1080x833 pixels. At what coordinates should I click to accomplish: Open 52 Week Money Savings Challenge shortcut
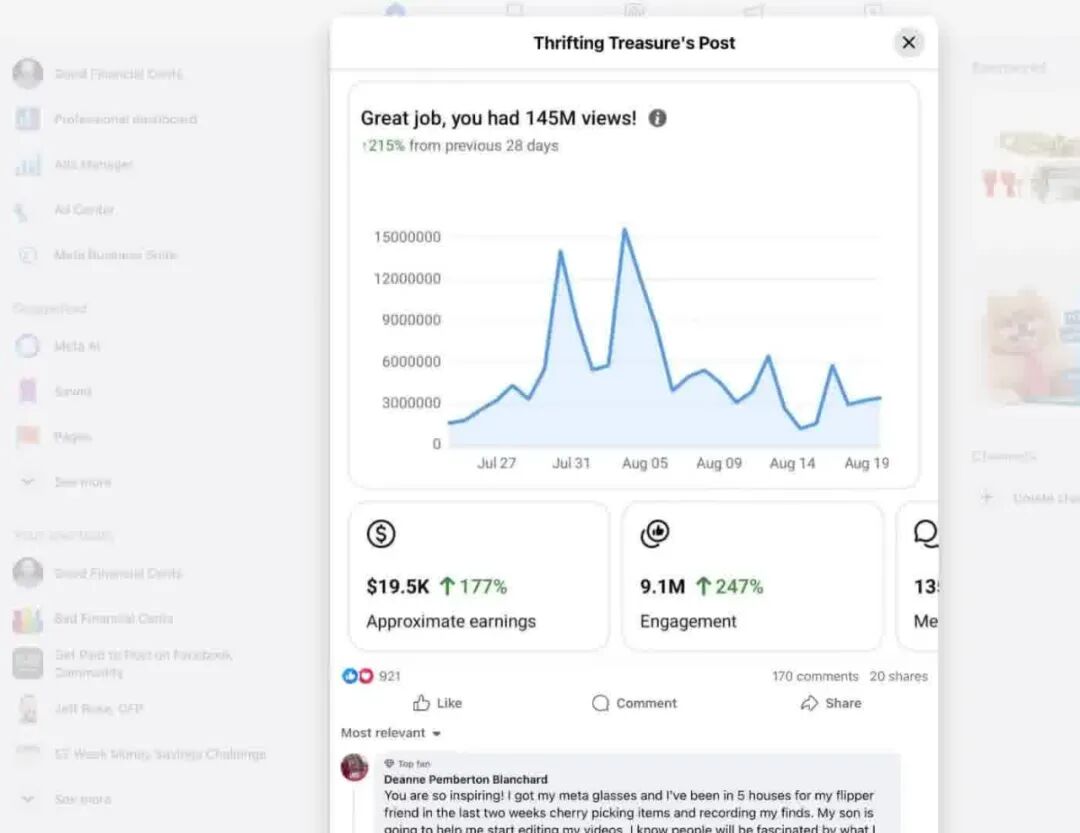pyautogui.click(x=160, y=754)
